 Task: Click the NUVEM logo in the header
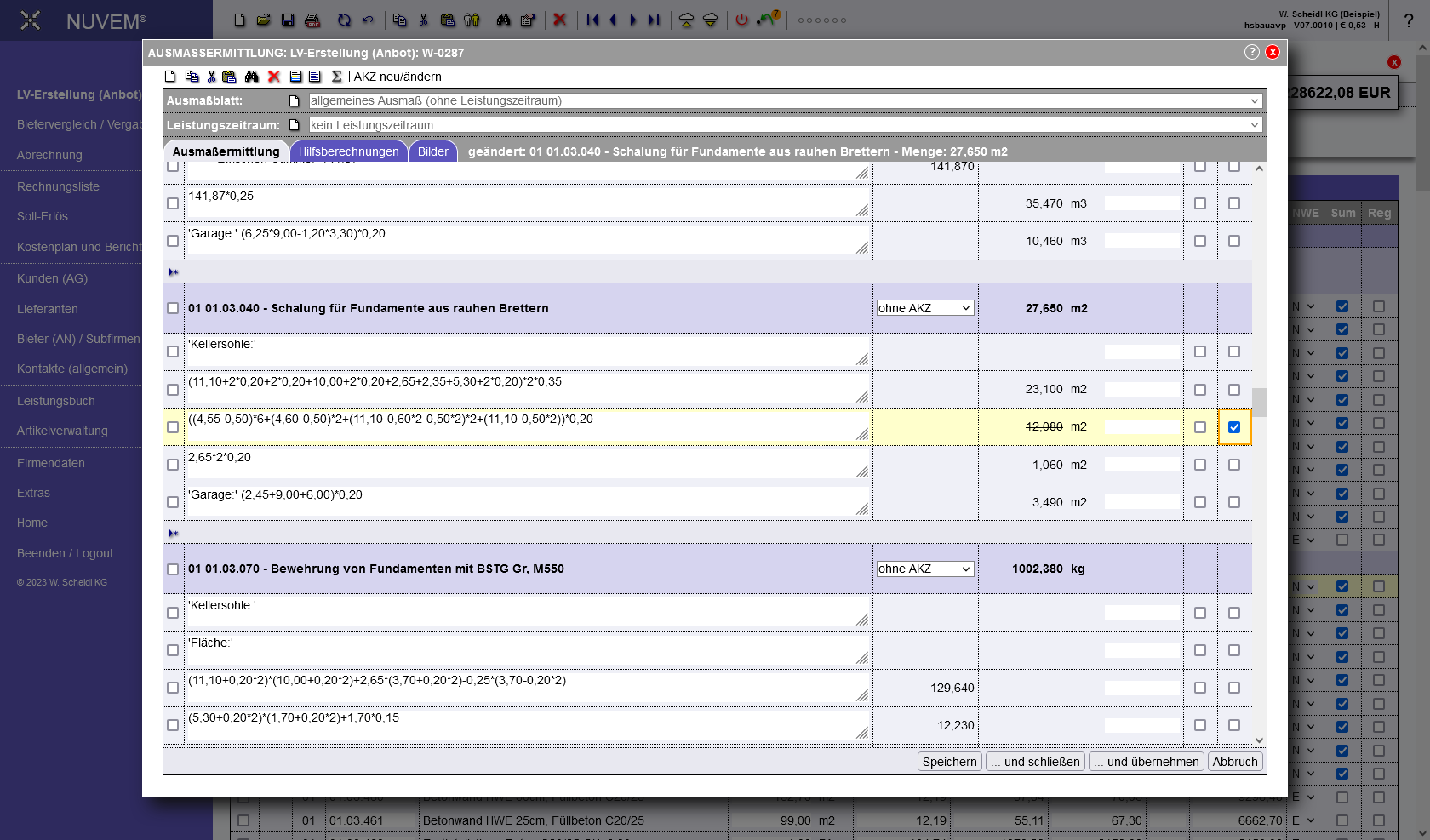(x=84, y=21)
